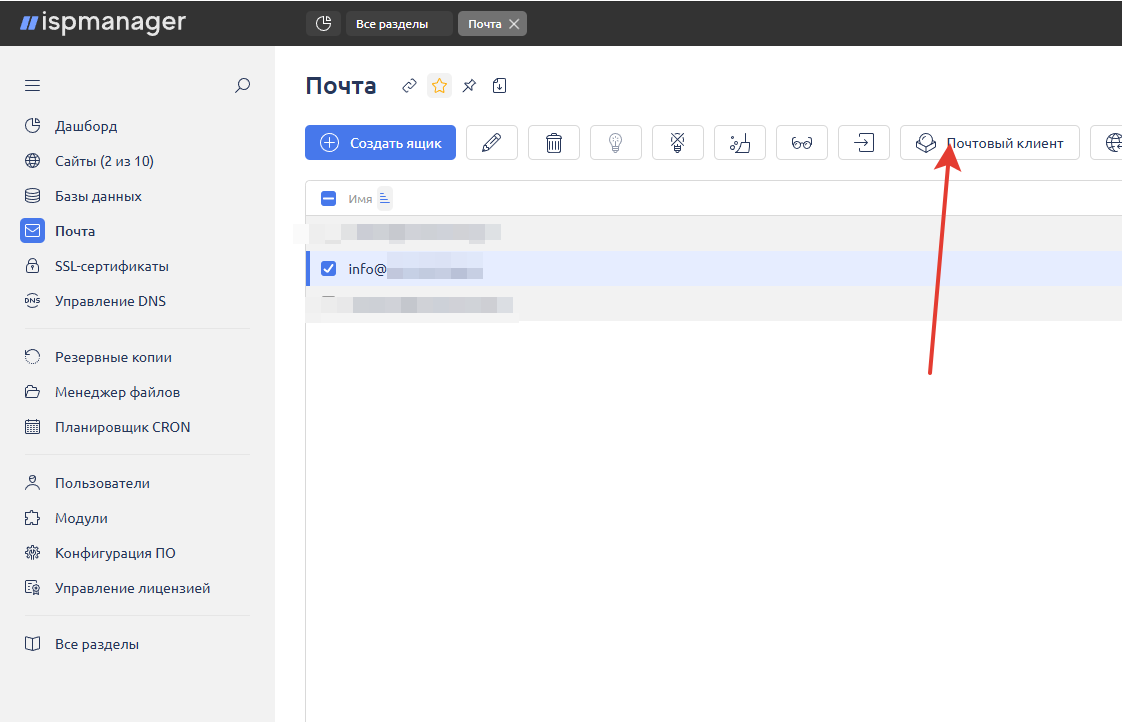Image resolution: width=1122 pixels, height=722 pixels.
Task: Uncheck the info@ mailbox checkbox
Action: pos(328,268)
